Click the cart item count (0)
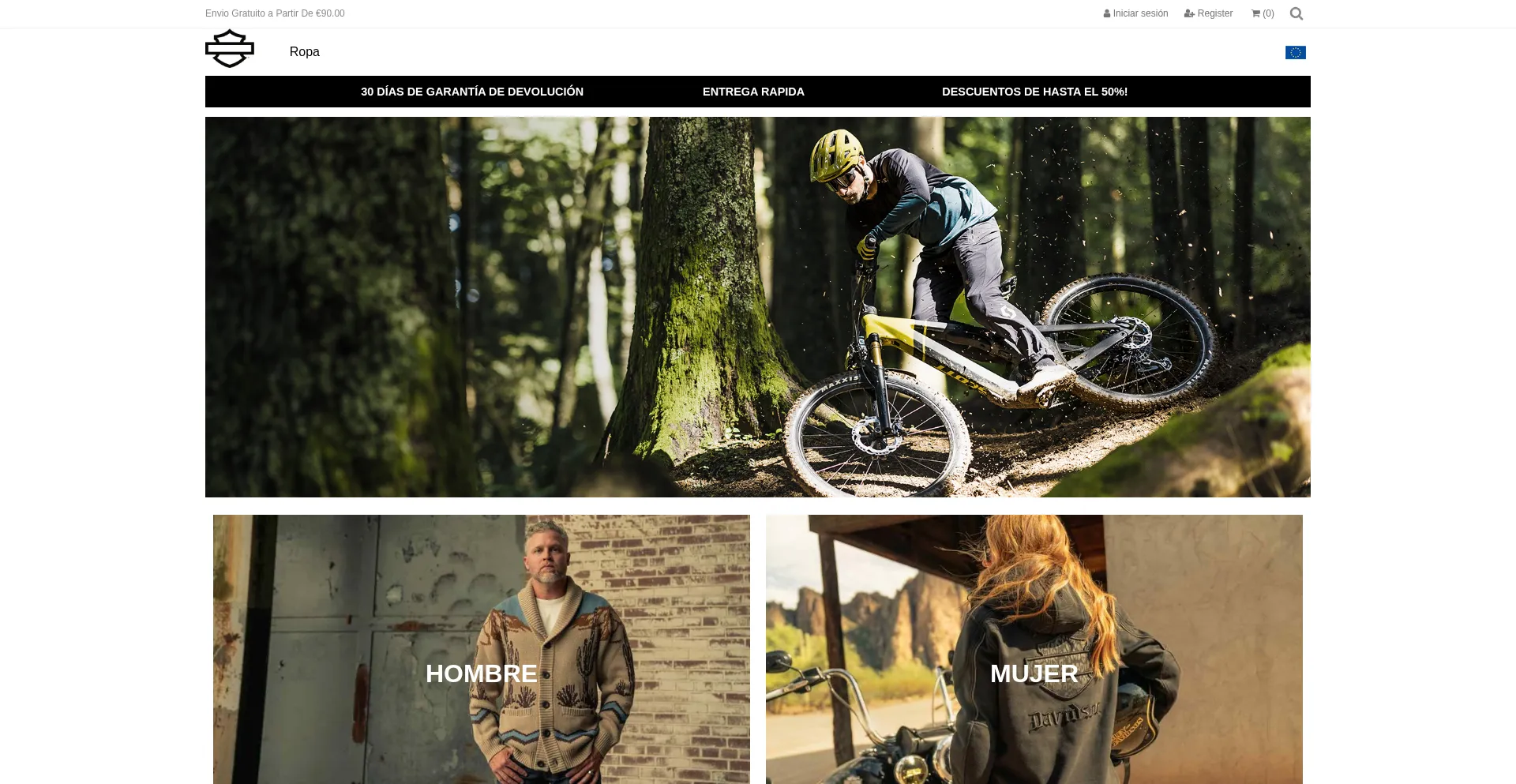1516x784 pixels. point(1268,13)
